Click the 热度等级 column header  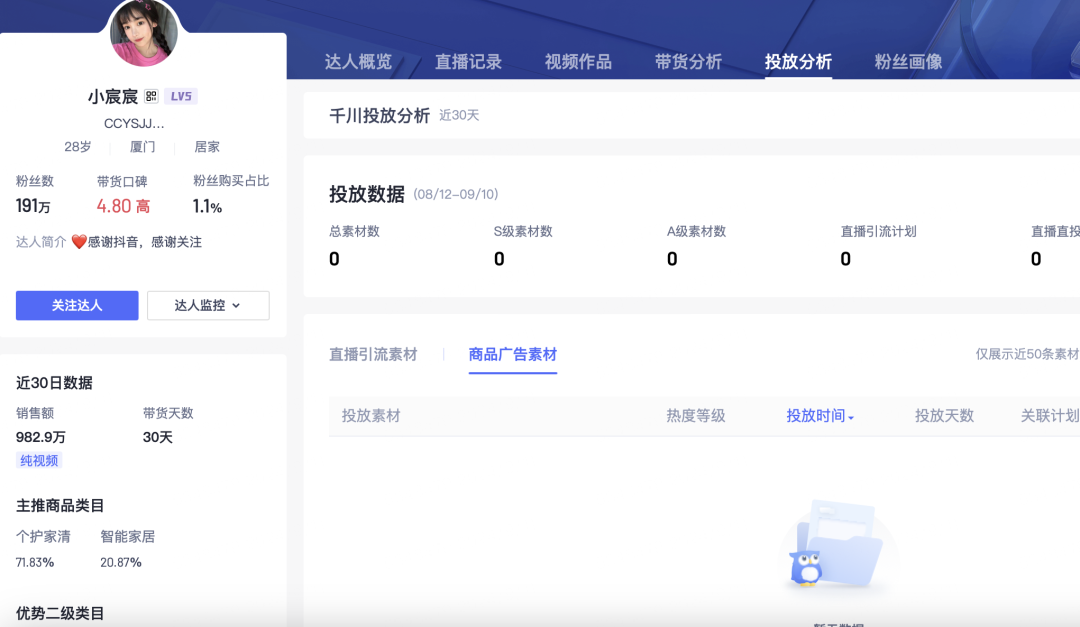coord(696,416)
